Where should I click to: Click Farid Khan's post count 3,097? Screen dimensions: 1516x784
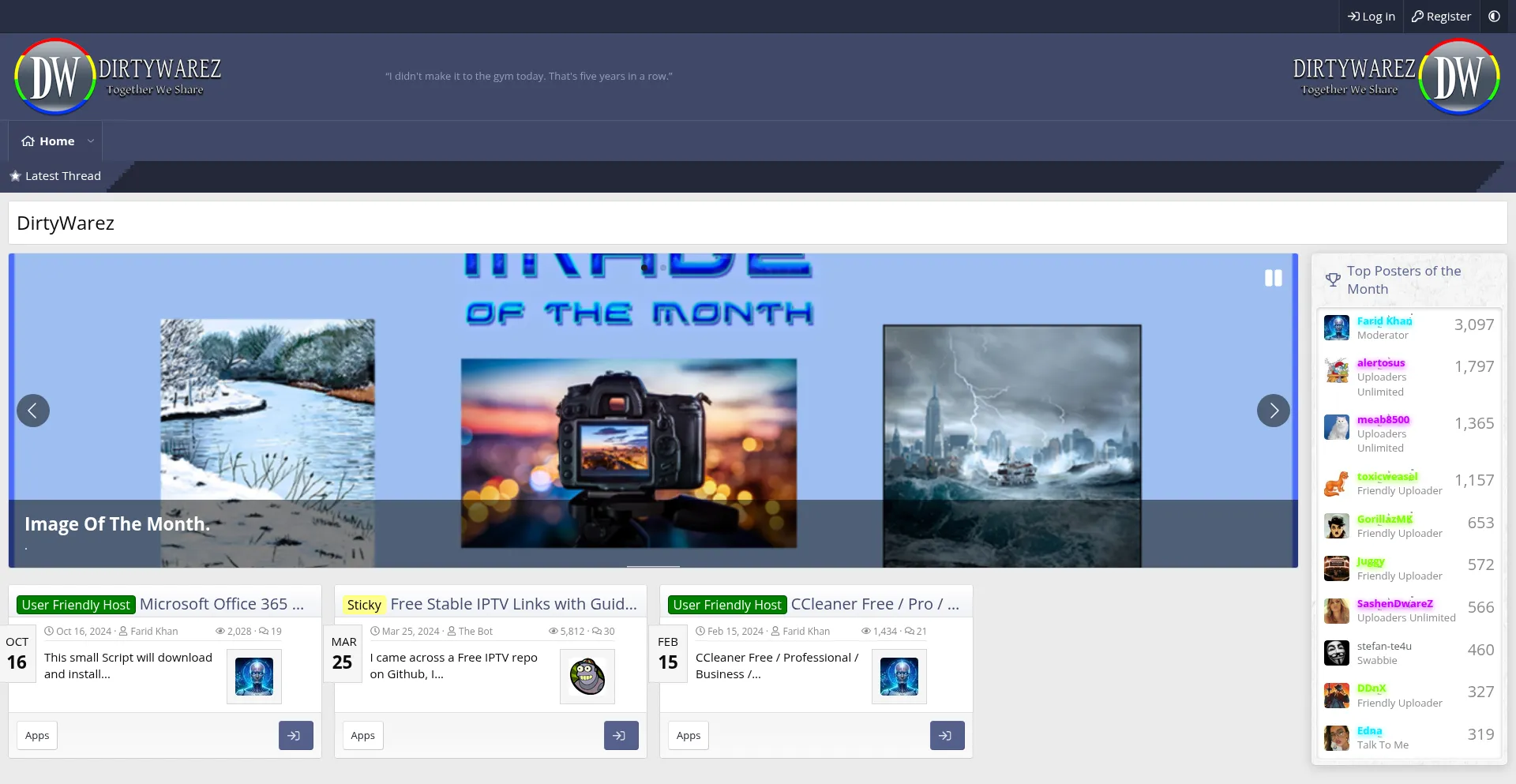(x=1473, y=325)
